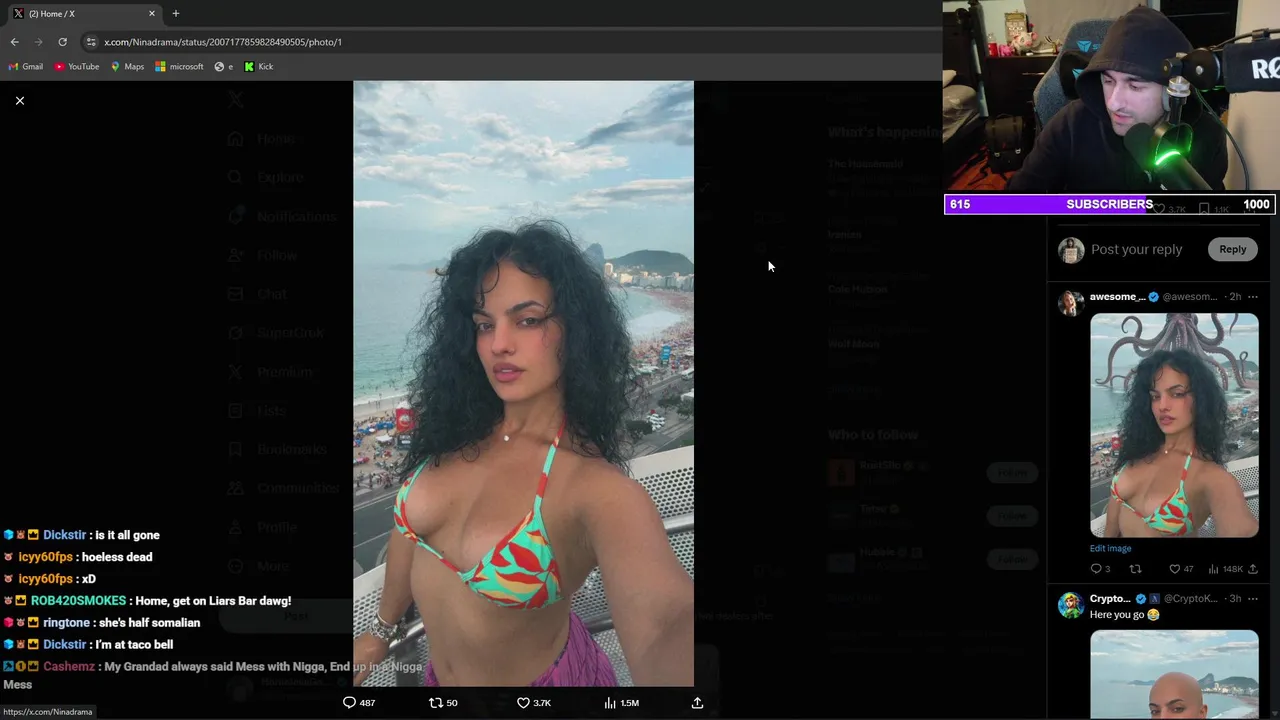Image resolution: width=1280 pixels, height=720 pixels.
Task: Click the 'Edit image' link
Action: 1110,548
